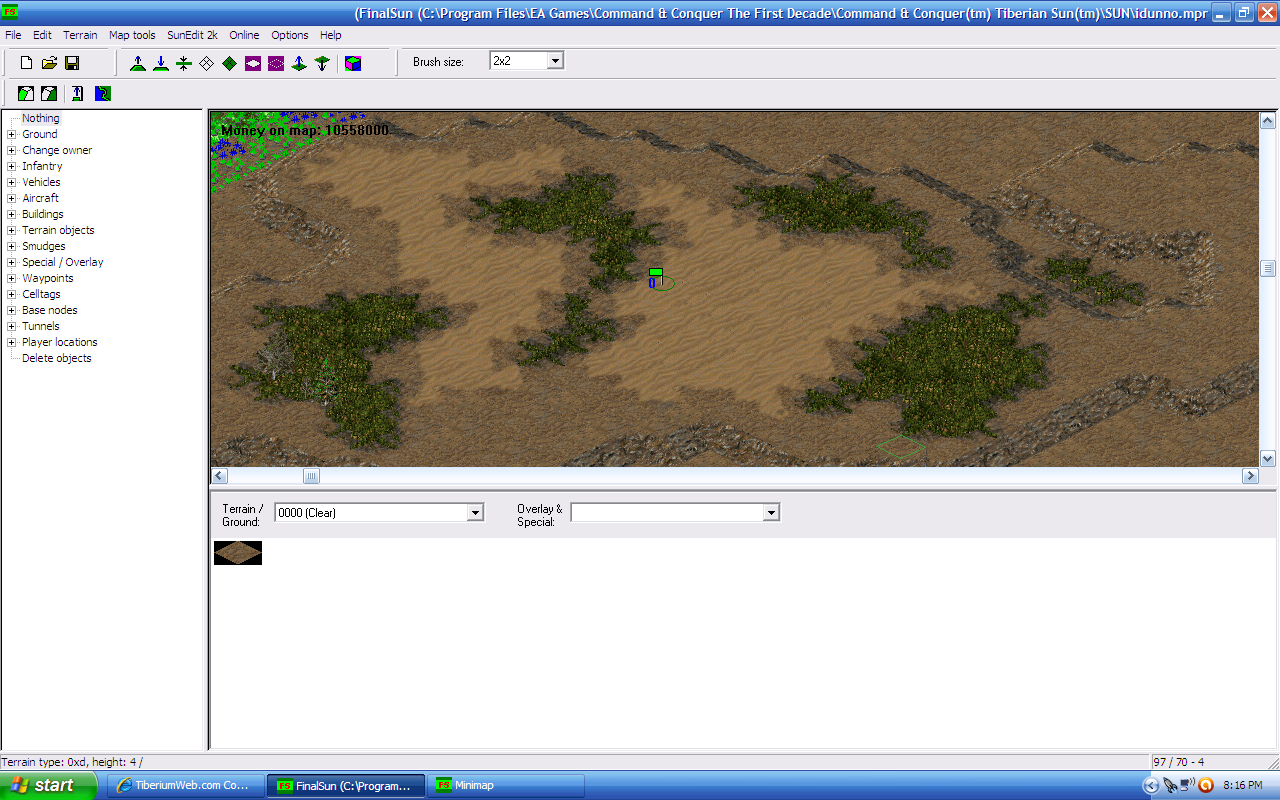Viewport: 1280px width, 800px height.
Task: Open the Brush size dropdown
Action: click(556, 61)
